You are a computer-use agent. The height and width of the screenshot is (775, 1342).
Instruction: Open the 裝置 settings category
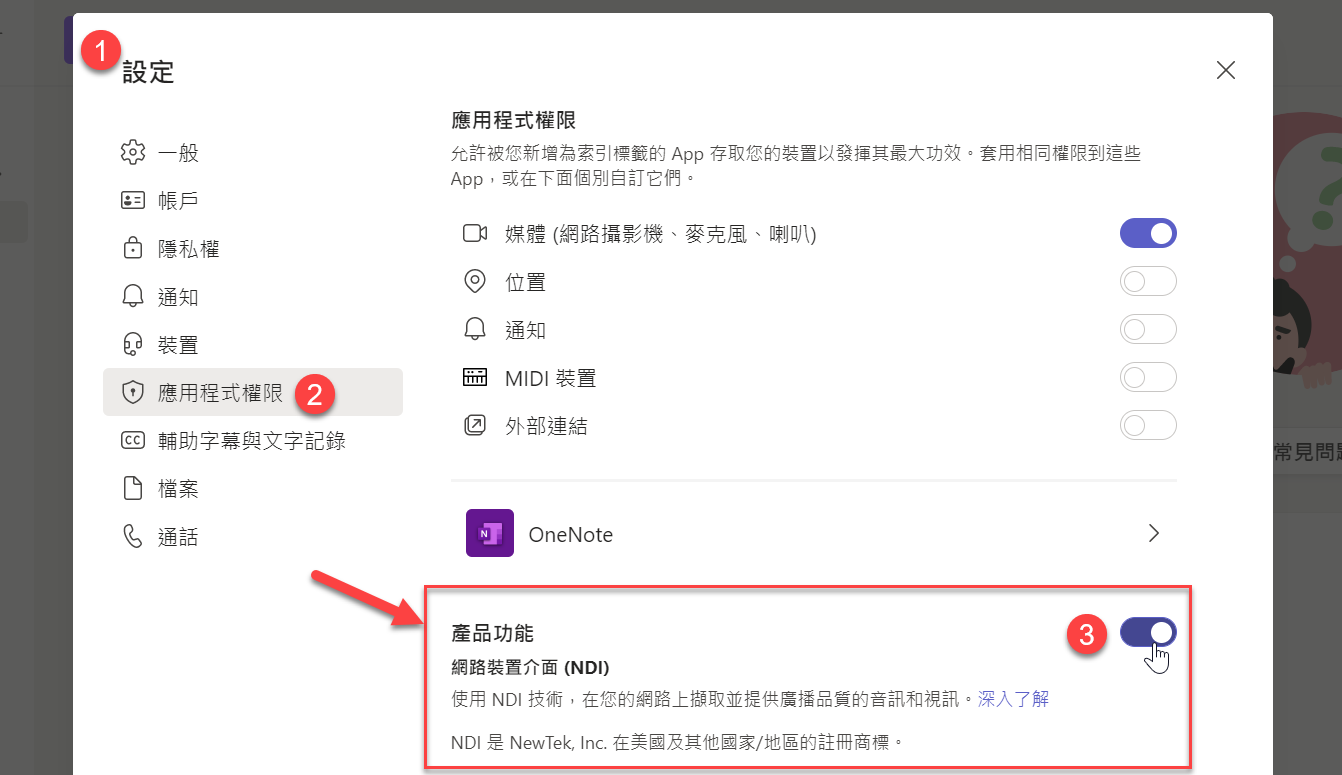[x=253, y=345]
